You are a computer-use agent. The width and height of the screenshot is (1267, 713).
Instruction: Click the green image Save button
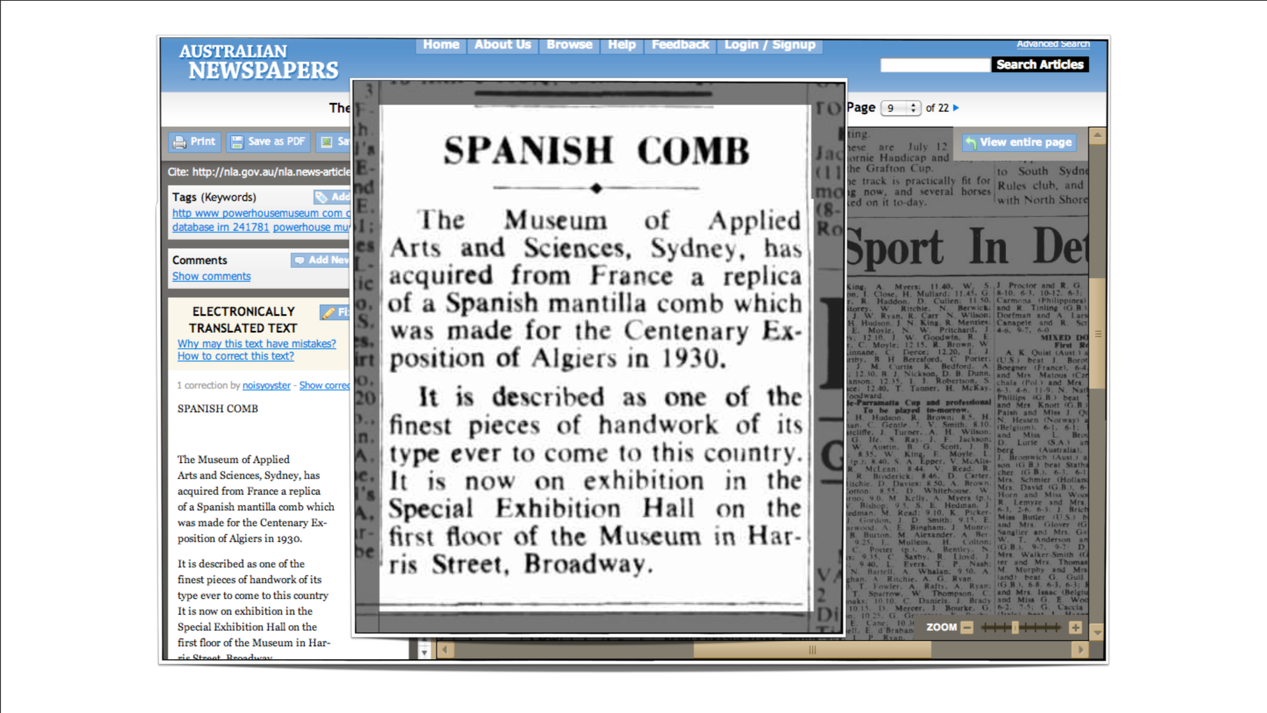coord(334,142)
